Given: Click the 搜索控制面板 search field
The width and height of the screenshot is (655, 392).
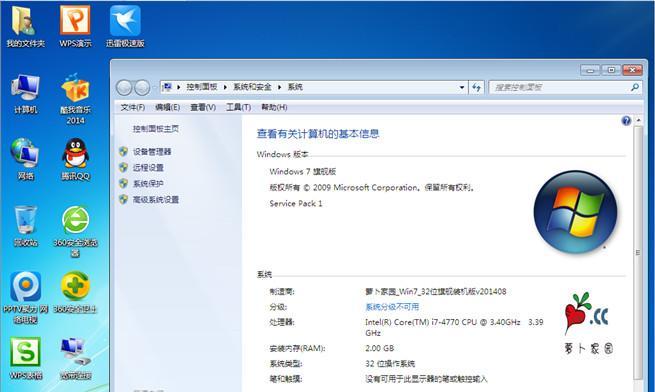Looking at the screenshot, I should (x=559, y=87).
